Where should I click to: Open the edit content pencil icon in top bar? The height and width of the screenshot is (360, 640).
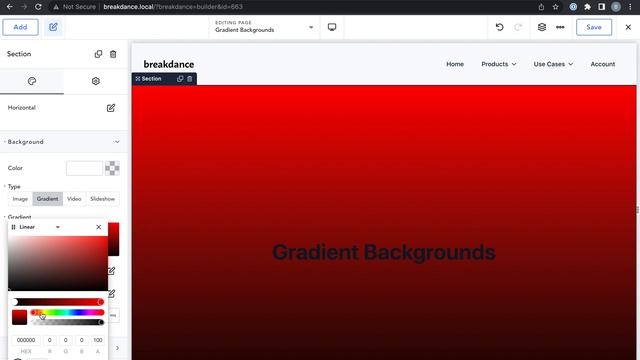(53, 27)
